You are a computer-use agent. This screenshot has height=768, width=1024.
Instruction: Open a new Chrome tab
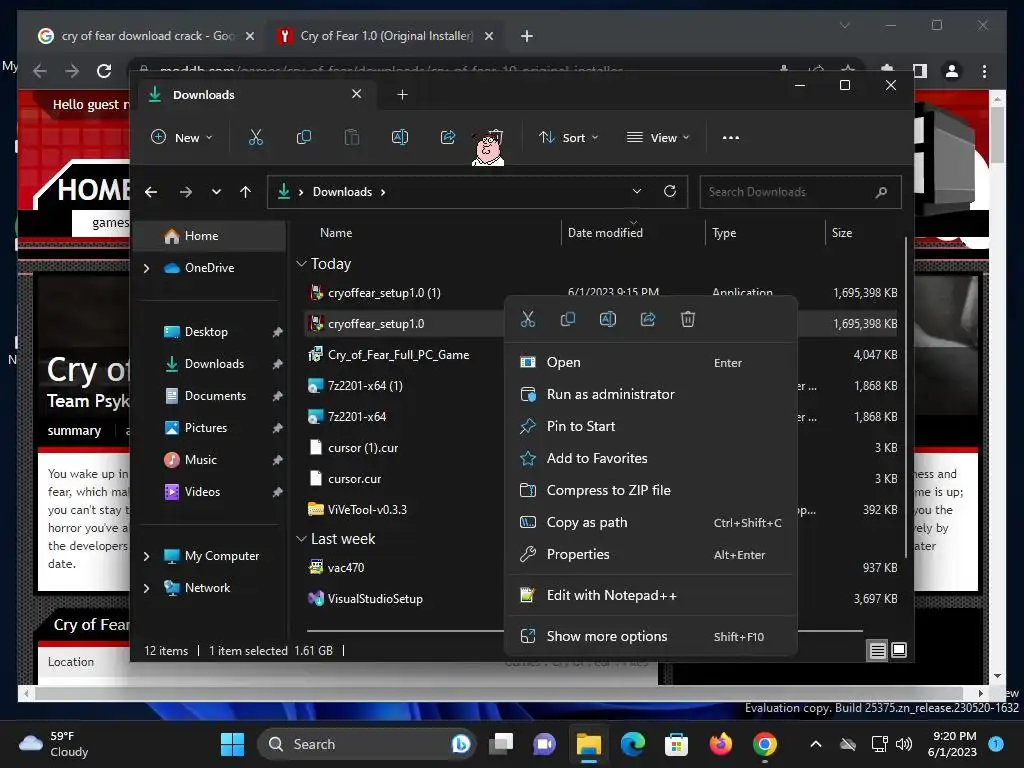[x=527, y=36]
